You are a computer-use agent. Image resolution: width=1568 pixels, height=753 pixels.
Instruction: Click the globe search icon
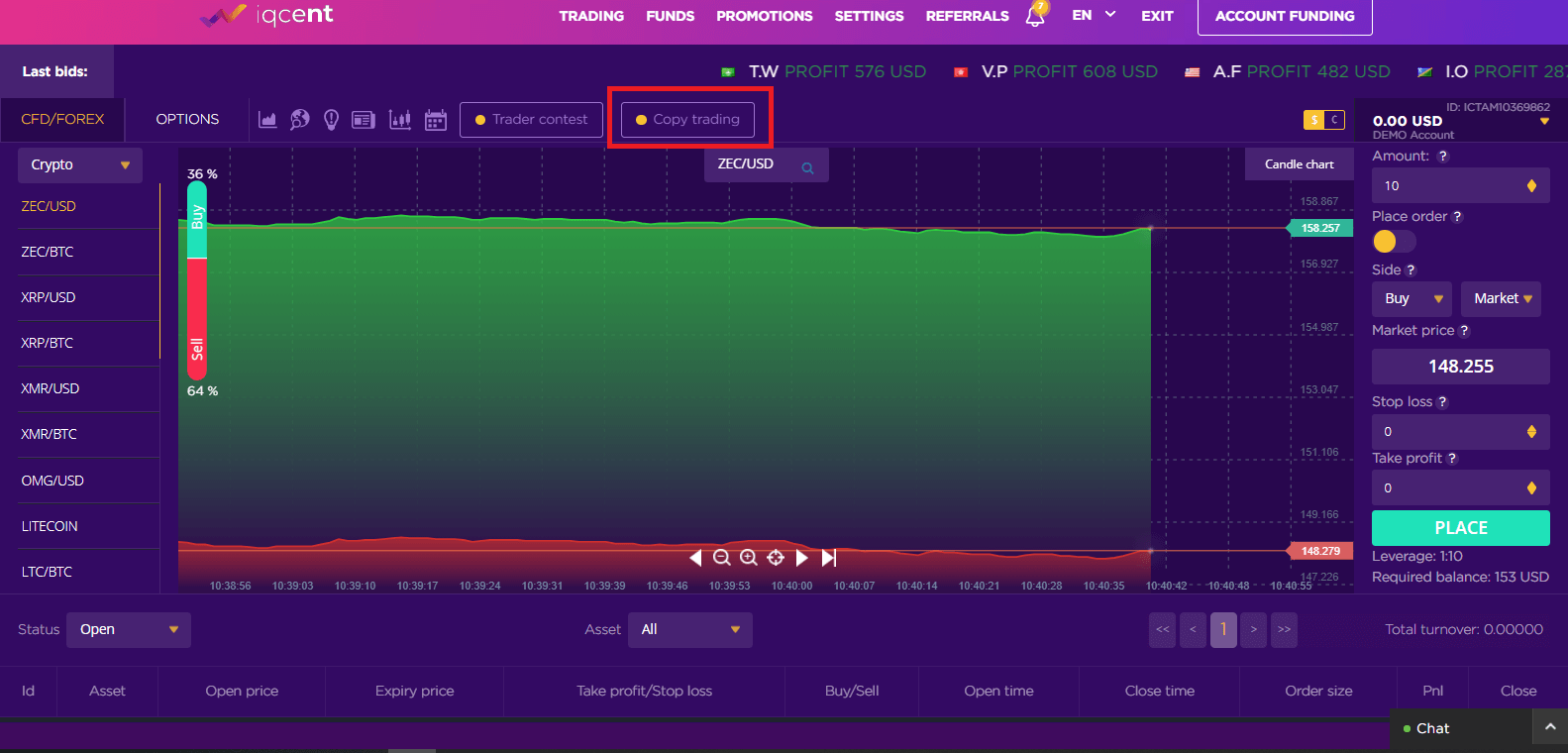[299, 120]
